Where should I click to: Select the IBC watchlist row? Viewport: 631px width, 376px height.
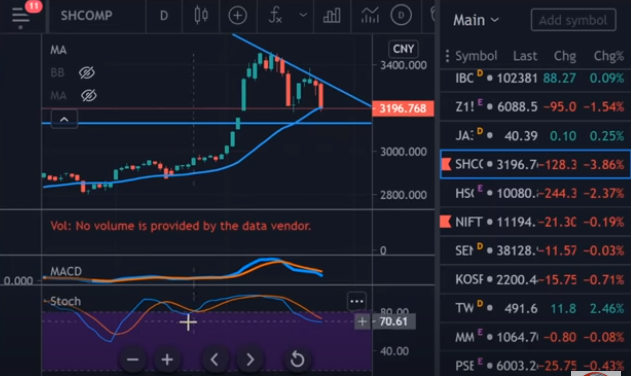point(535,78)
